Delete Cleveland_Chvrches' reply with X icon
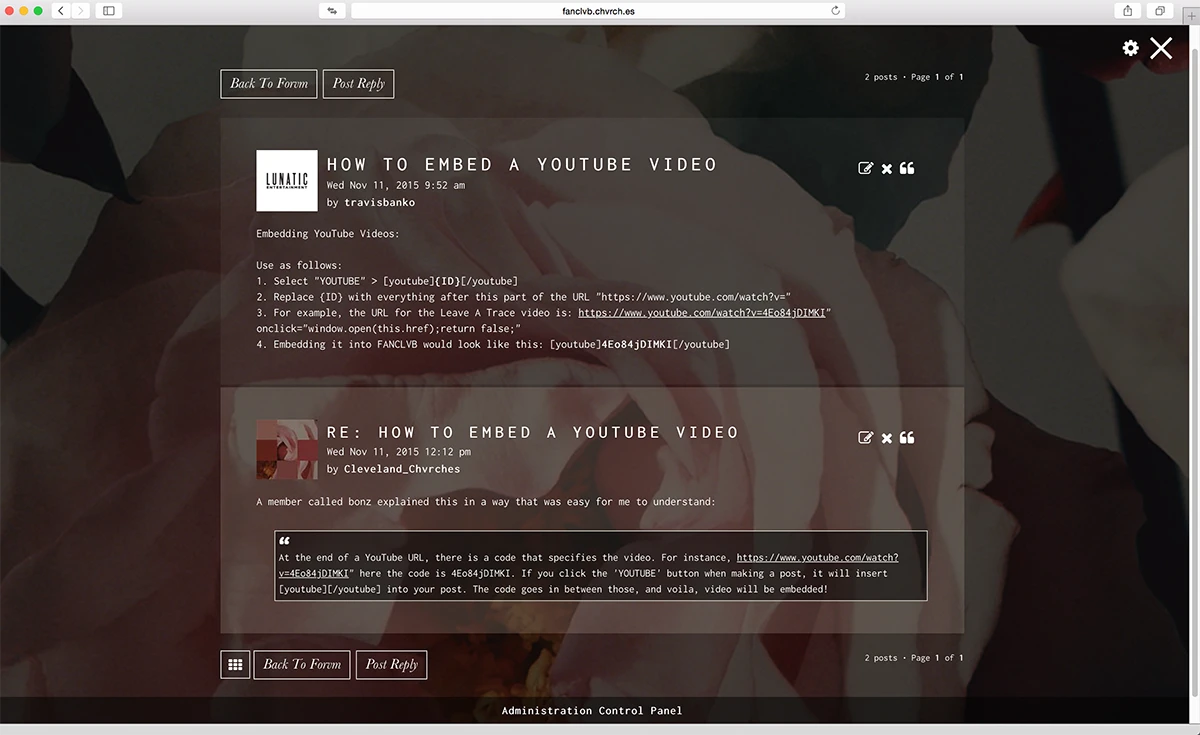Image resolution: width=1200 pixels, height=735 pixels. (887, 437)
